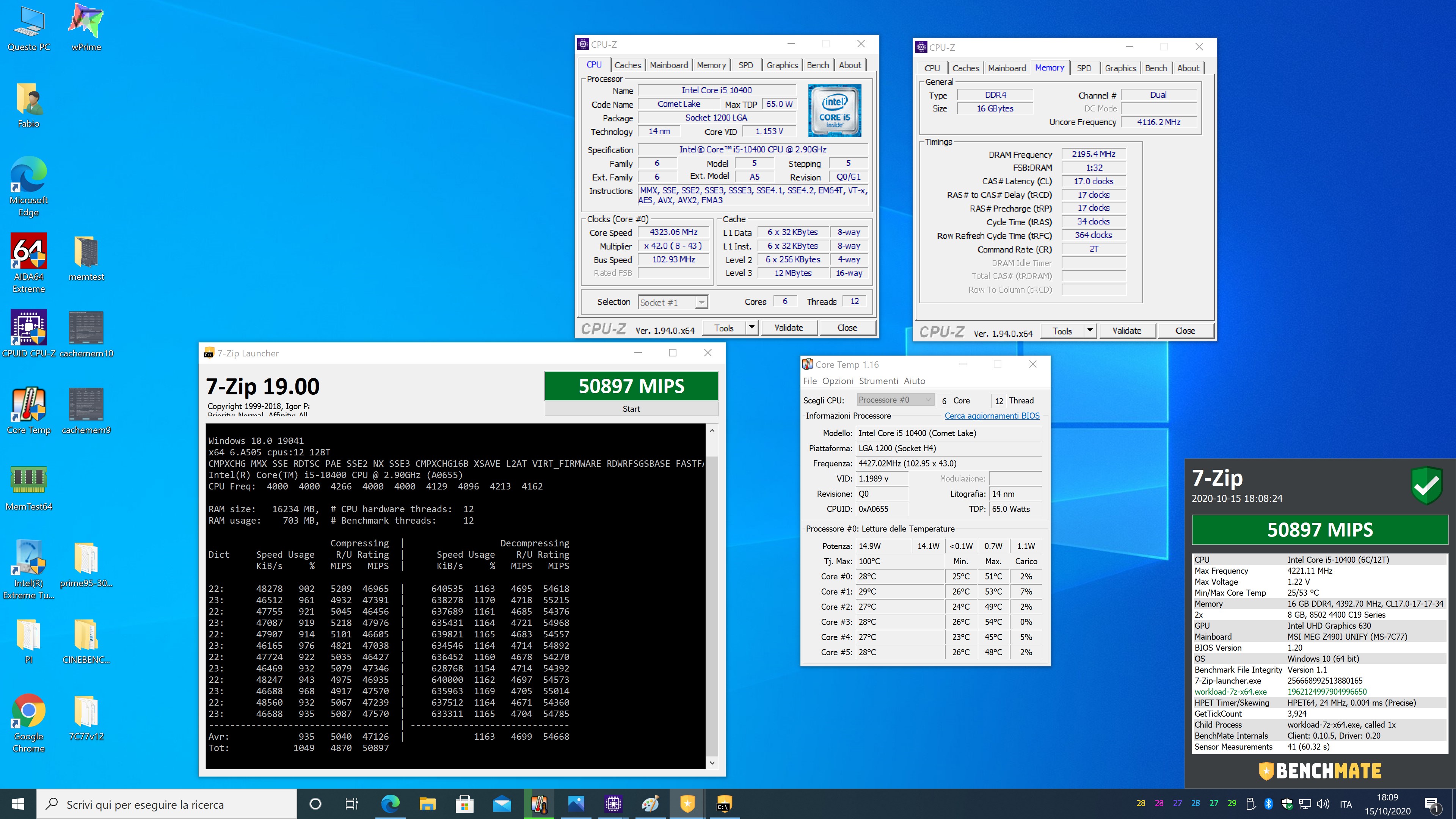The image size is (1456, 819).
Task: Expand the Tools dropdown arrow in CPU-Z Memory window
Action: (x=1090, y=331)
